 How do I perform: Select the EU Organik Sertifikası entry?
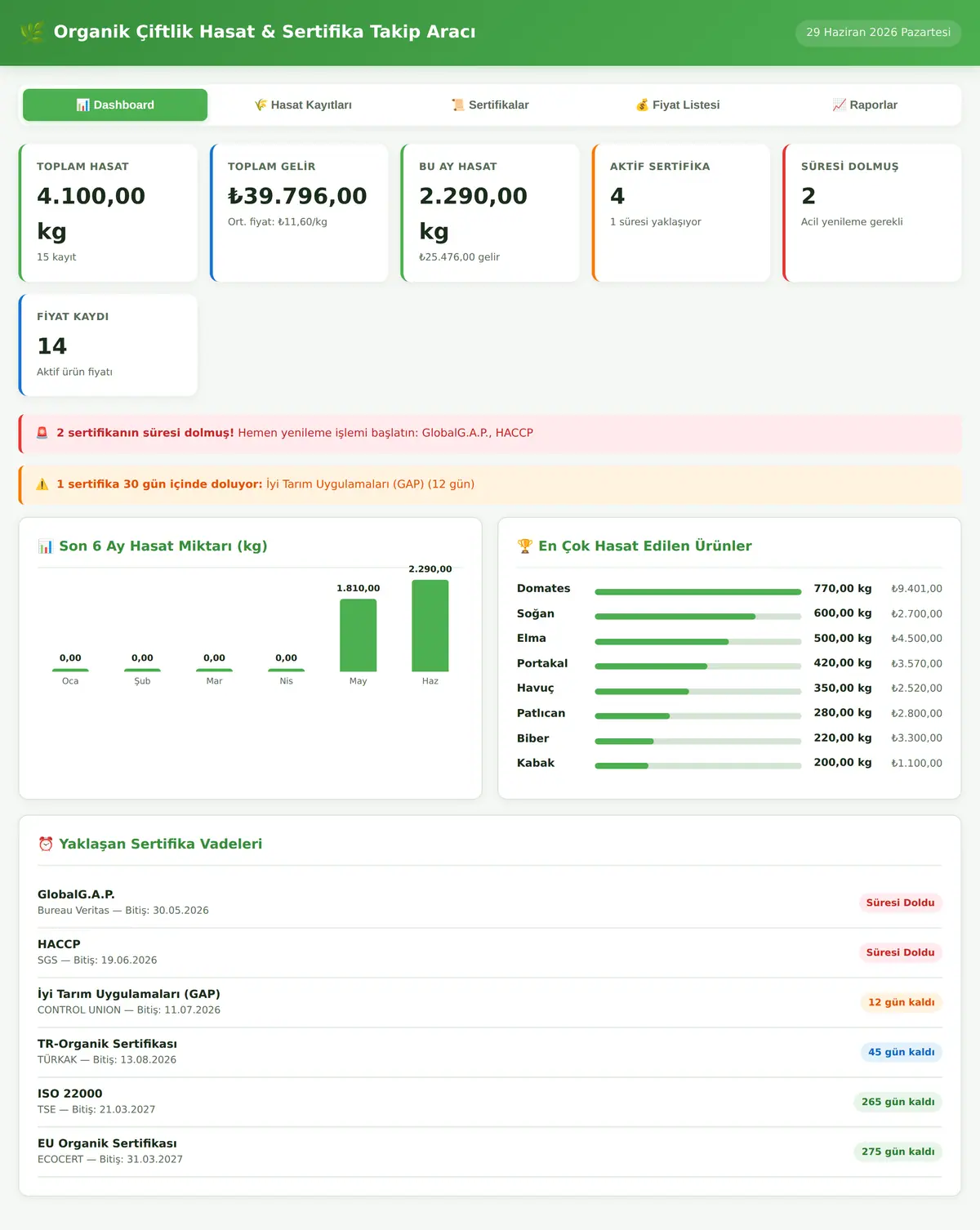point(490,1152)
